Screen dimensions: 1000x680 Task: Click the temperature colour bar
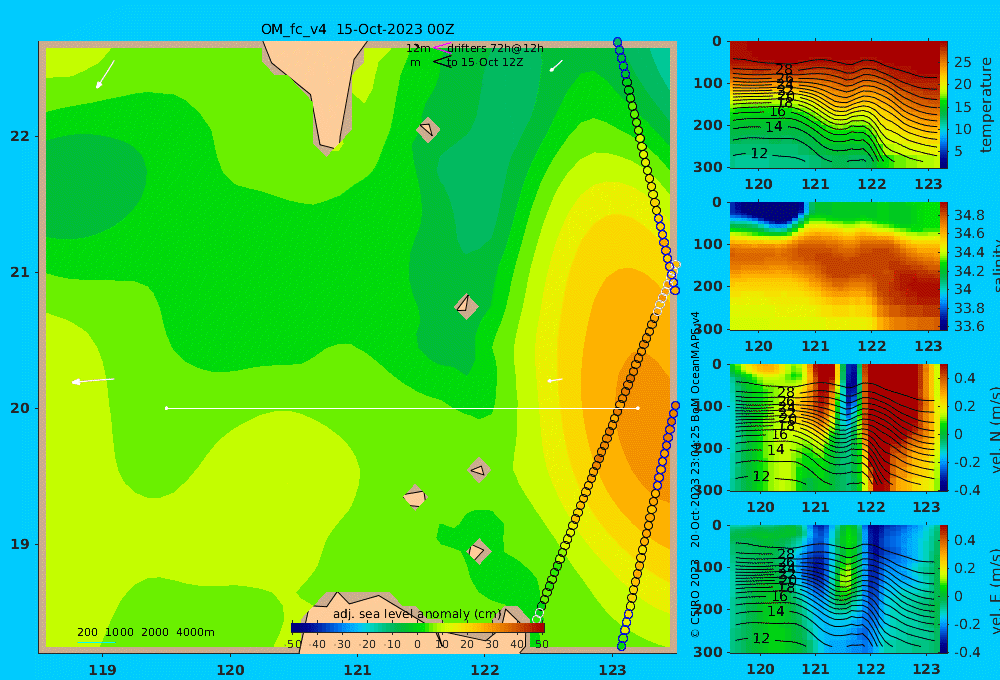pos(944,105)
